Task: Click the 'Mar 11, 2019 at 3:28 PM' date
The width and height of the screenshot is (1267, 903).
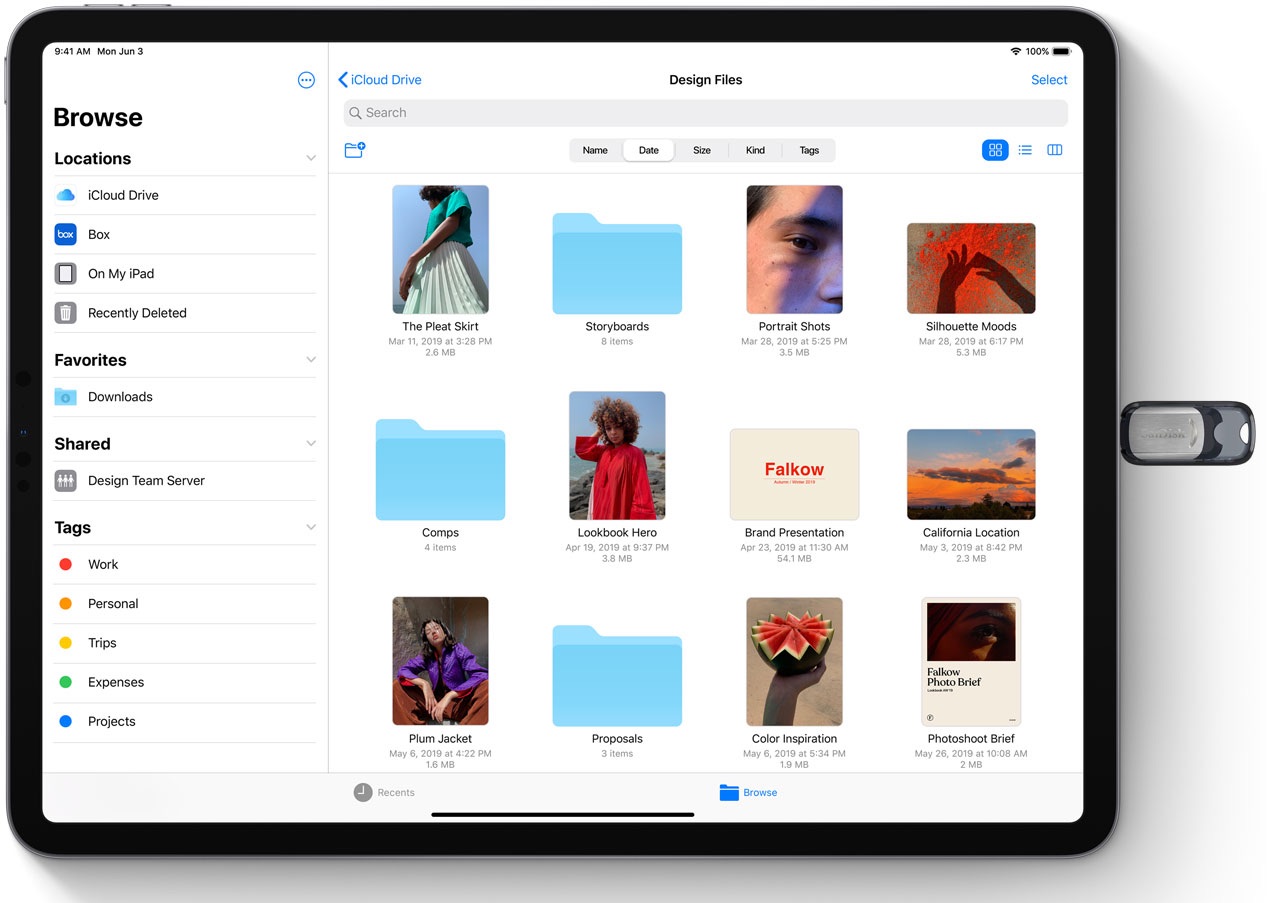Action: (x=440, y=341)
